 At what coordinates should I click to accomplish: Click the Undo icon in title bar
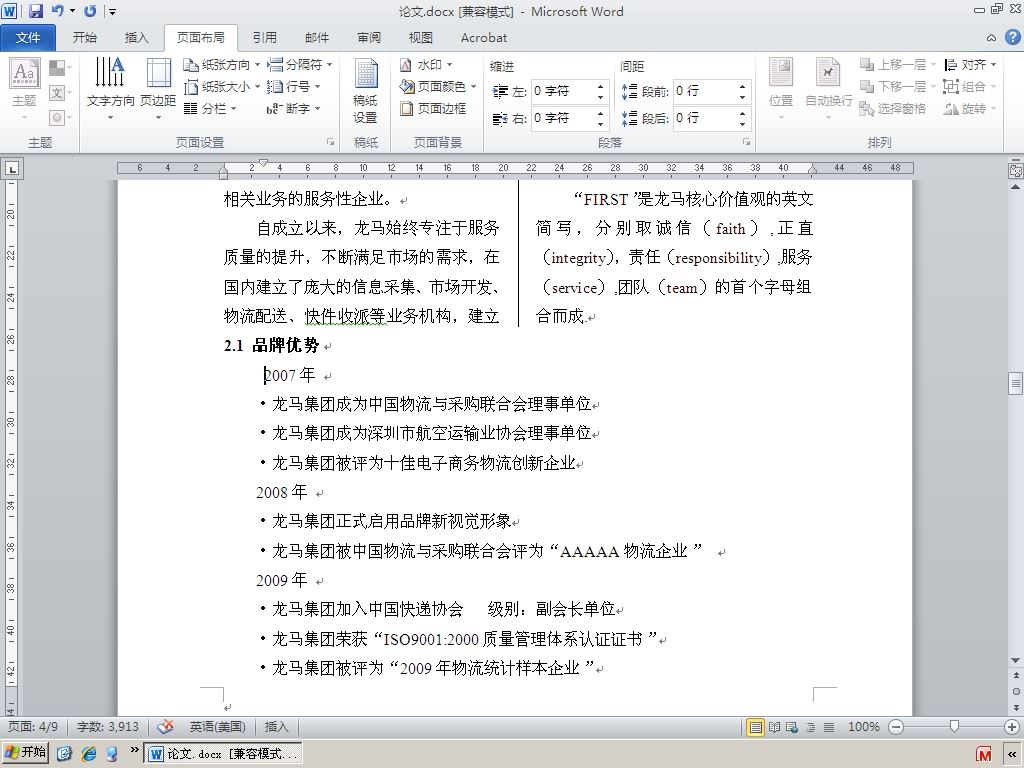coord(58,11)
